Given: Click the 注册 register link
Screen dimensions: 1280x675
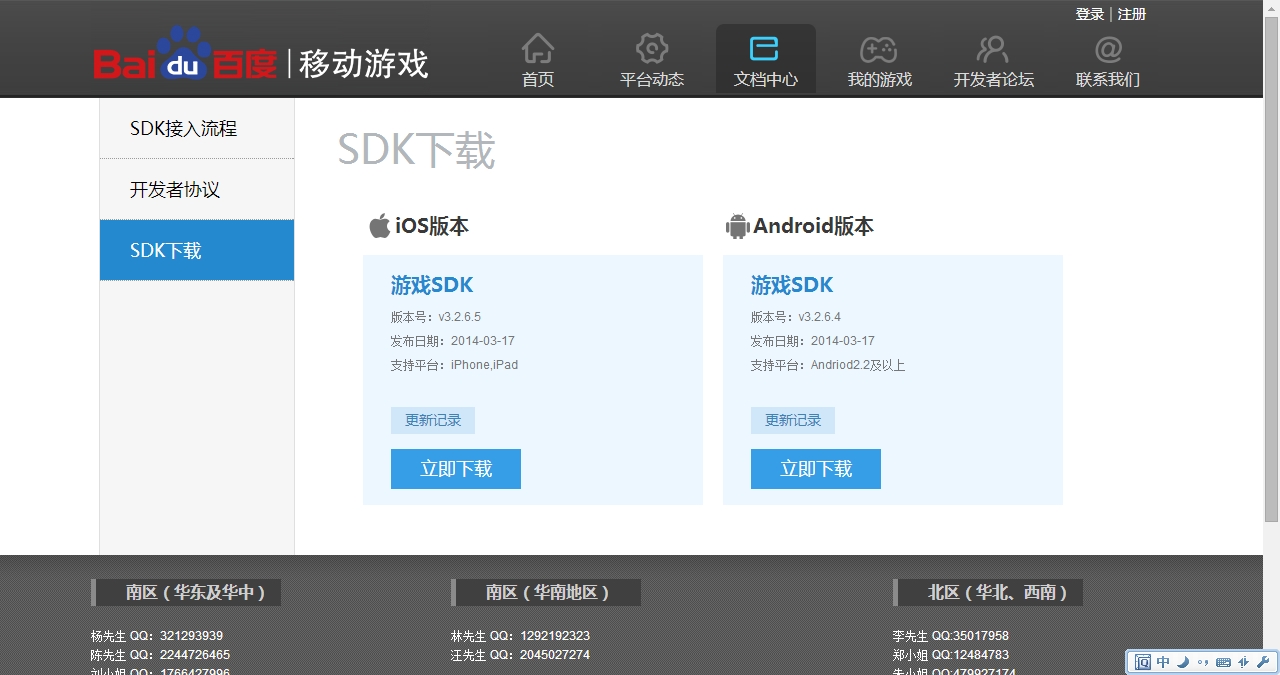Looking at the screenshot, I should (x=1132, y=14).
